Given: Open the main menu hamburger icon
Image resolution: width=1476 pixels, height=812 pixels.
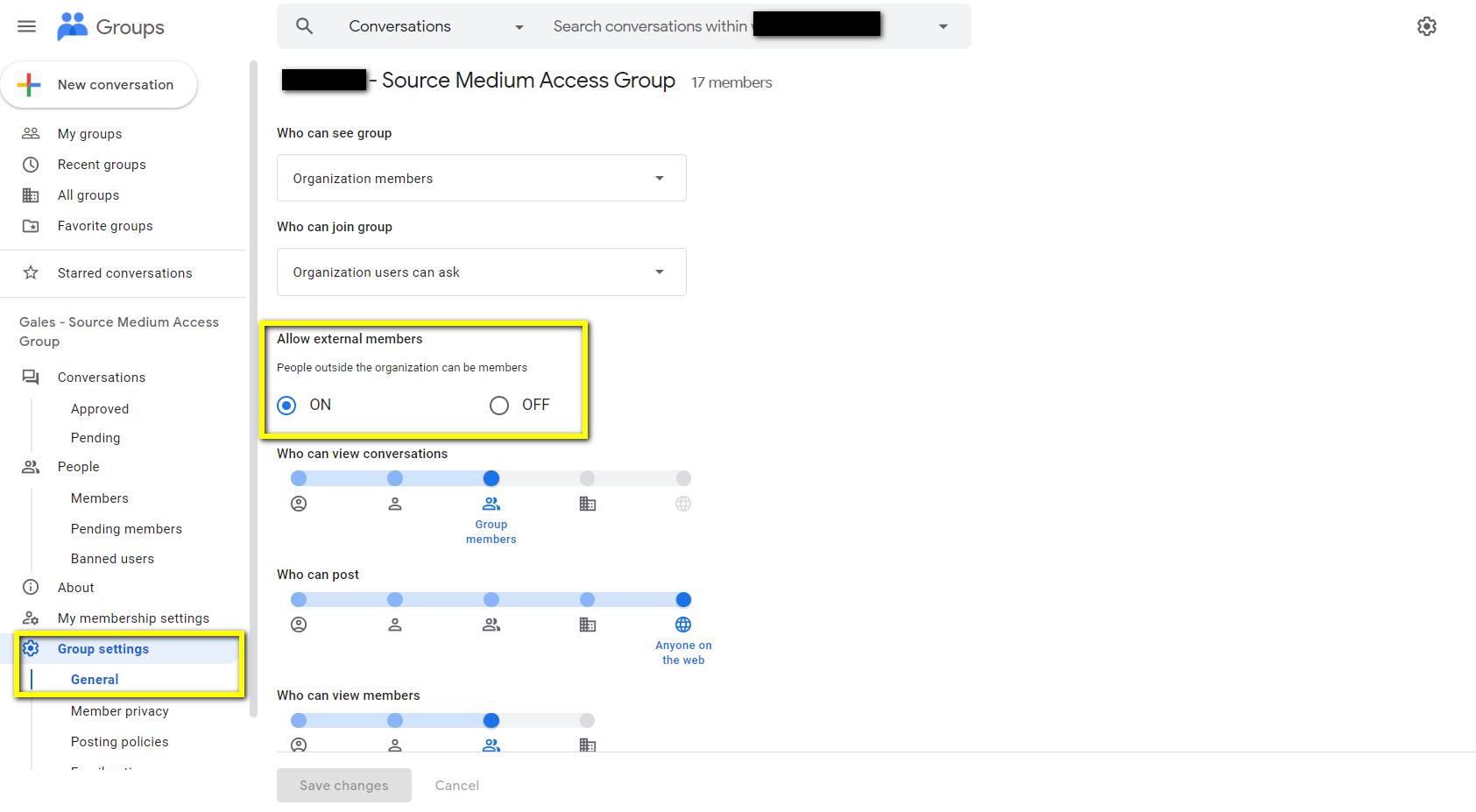Looking at the screenshot, I should (x=27, y=26).
